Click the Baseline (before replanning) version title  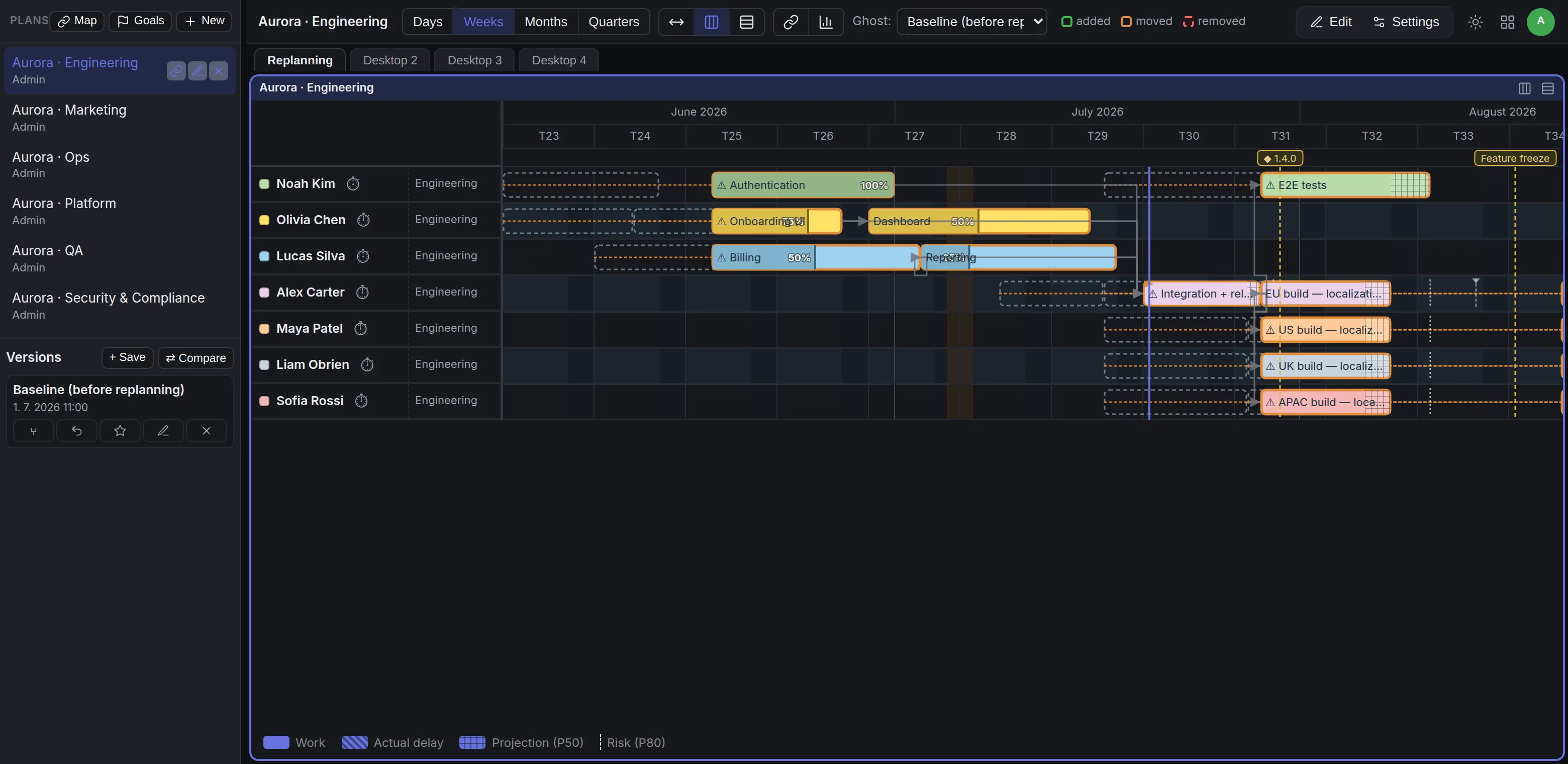point(99,390)
